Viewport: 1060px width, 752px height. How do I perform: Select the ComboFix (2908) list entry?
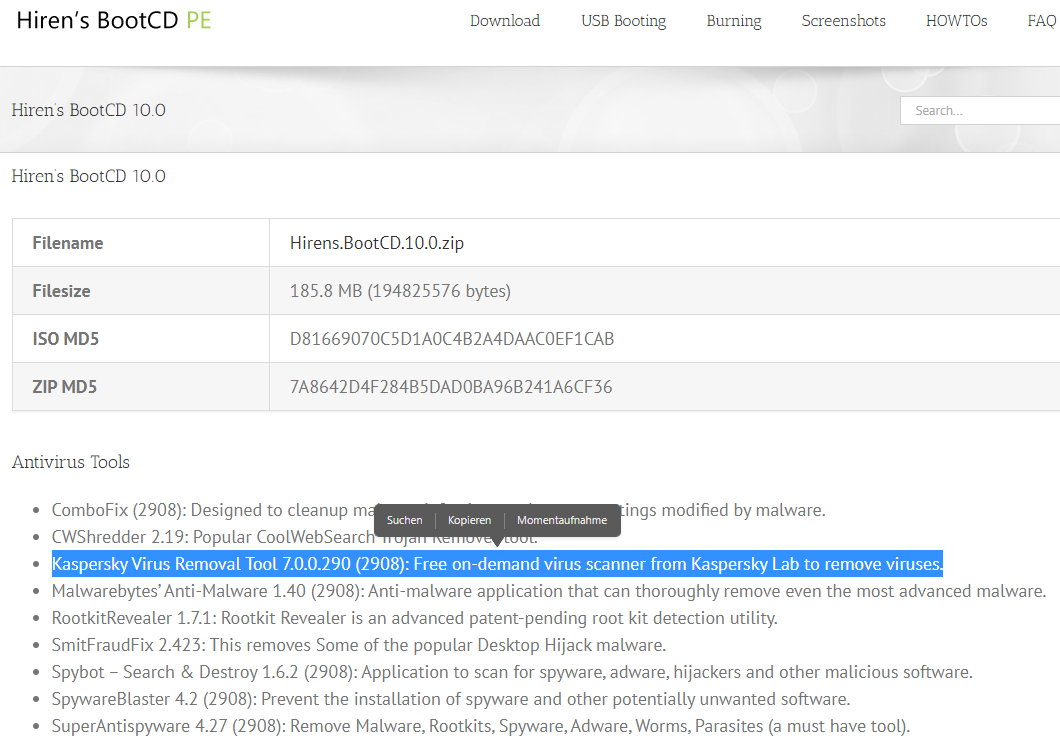point(438,510)
